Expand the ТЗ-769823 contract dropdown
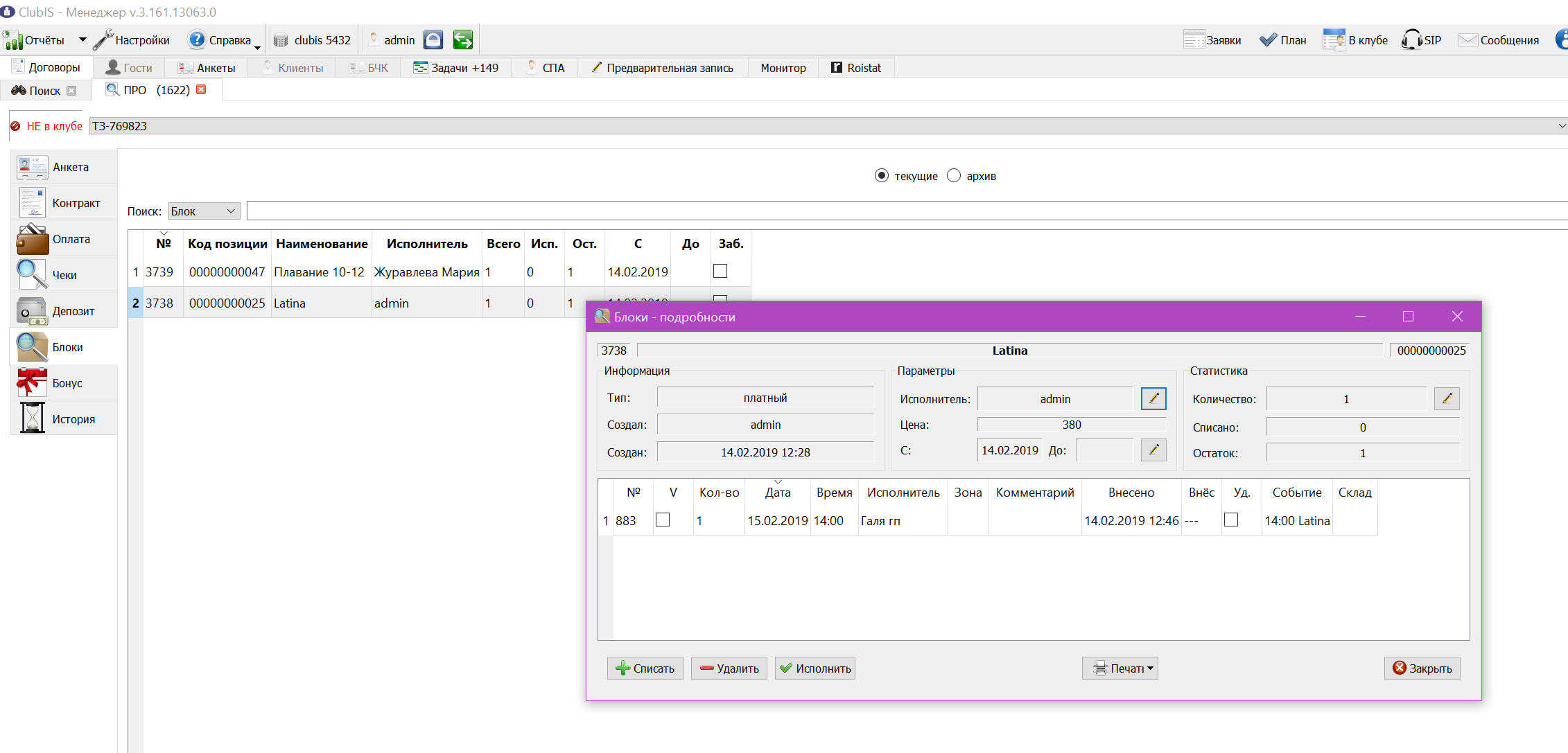Screen dimensions: 1568x753 tap(1561, 126)
